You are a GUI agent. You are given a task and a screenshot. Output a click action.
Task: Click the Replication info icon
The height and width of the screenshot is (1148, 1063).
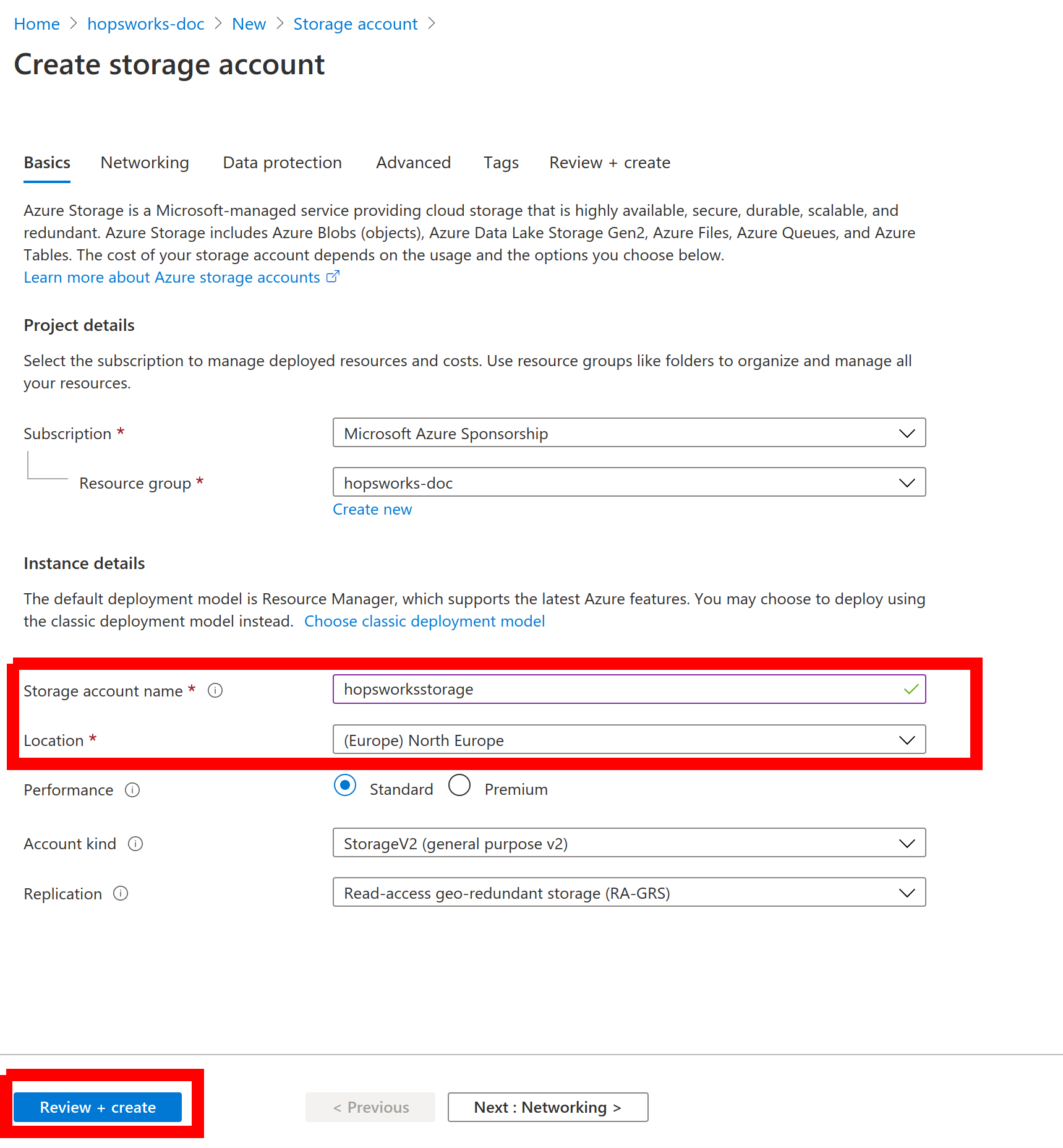point(121,894)
